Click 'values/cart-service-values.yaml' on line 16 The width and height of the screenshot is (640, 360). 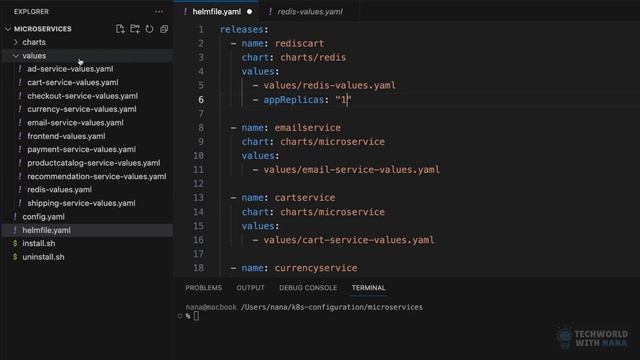click(x=349, y=240)
